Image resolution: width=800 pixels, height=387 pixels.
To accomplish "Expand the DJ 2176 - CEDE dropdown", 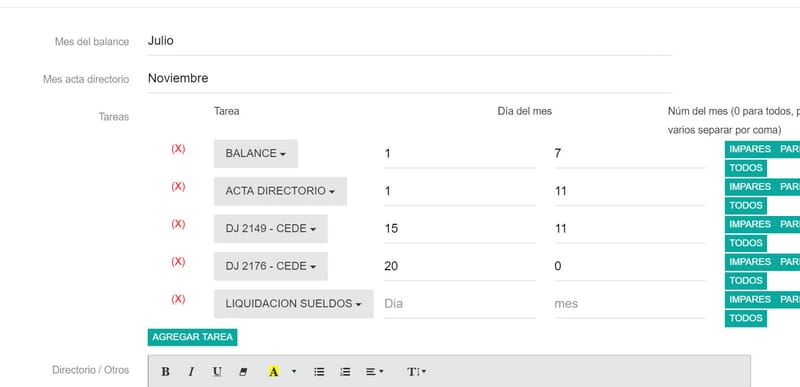I will click(x=270, y=266).
